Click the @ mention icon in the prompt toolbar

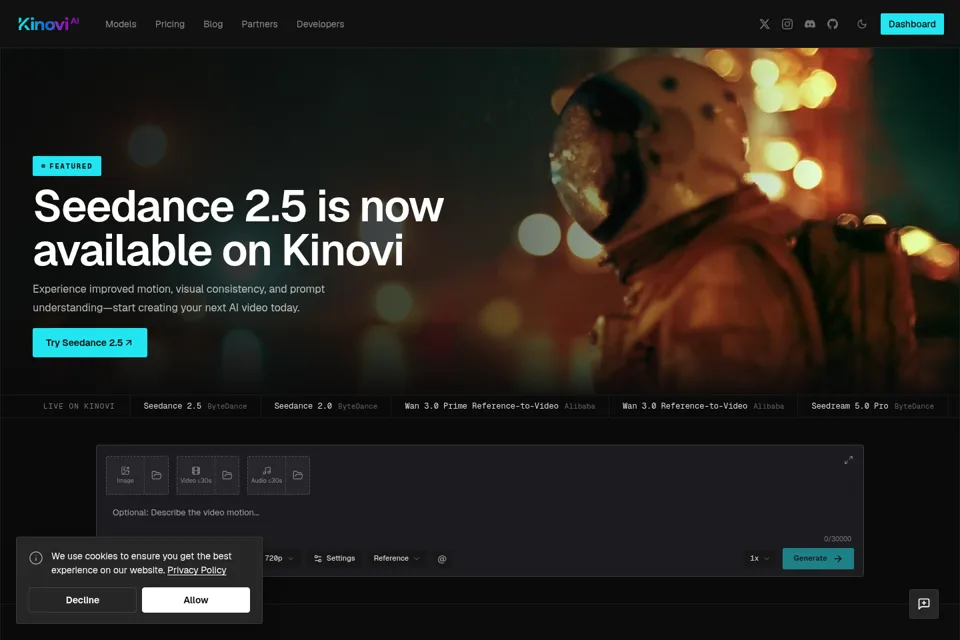point(441,559)
